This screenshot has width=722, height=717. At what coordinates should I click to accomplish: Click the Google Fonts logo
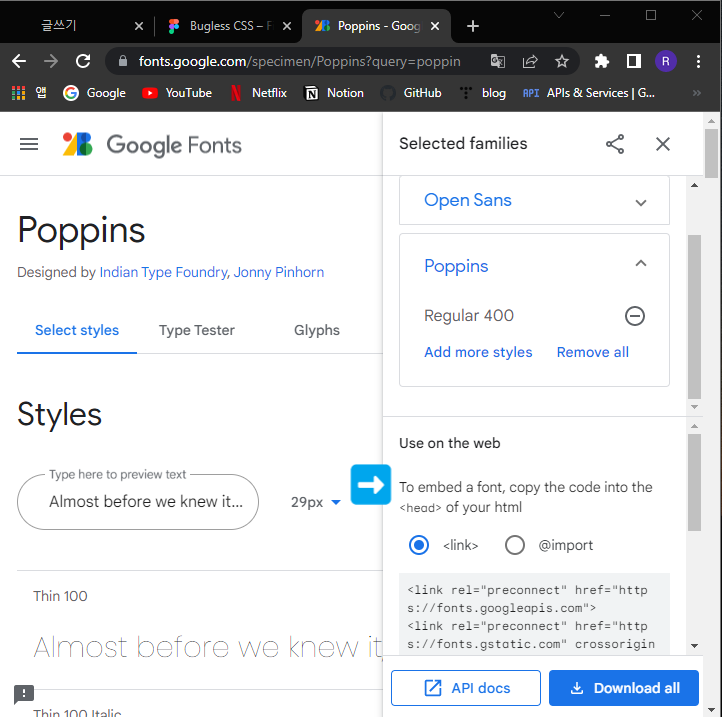tap(152, 145)
